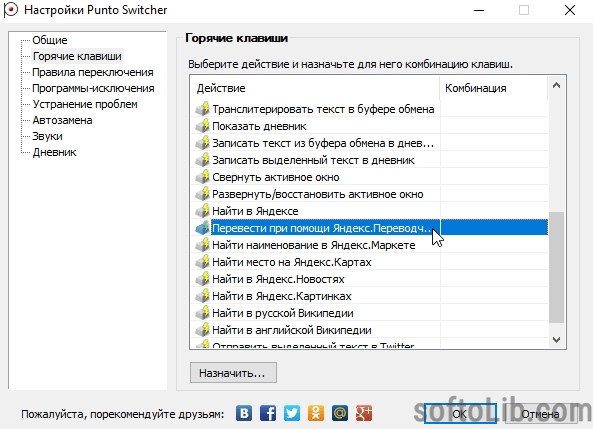Click the Punto Switcher title bar icon
This screenshot has height=429, width=593.
11,10
